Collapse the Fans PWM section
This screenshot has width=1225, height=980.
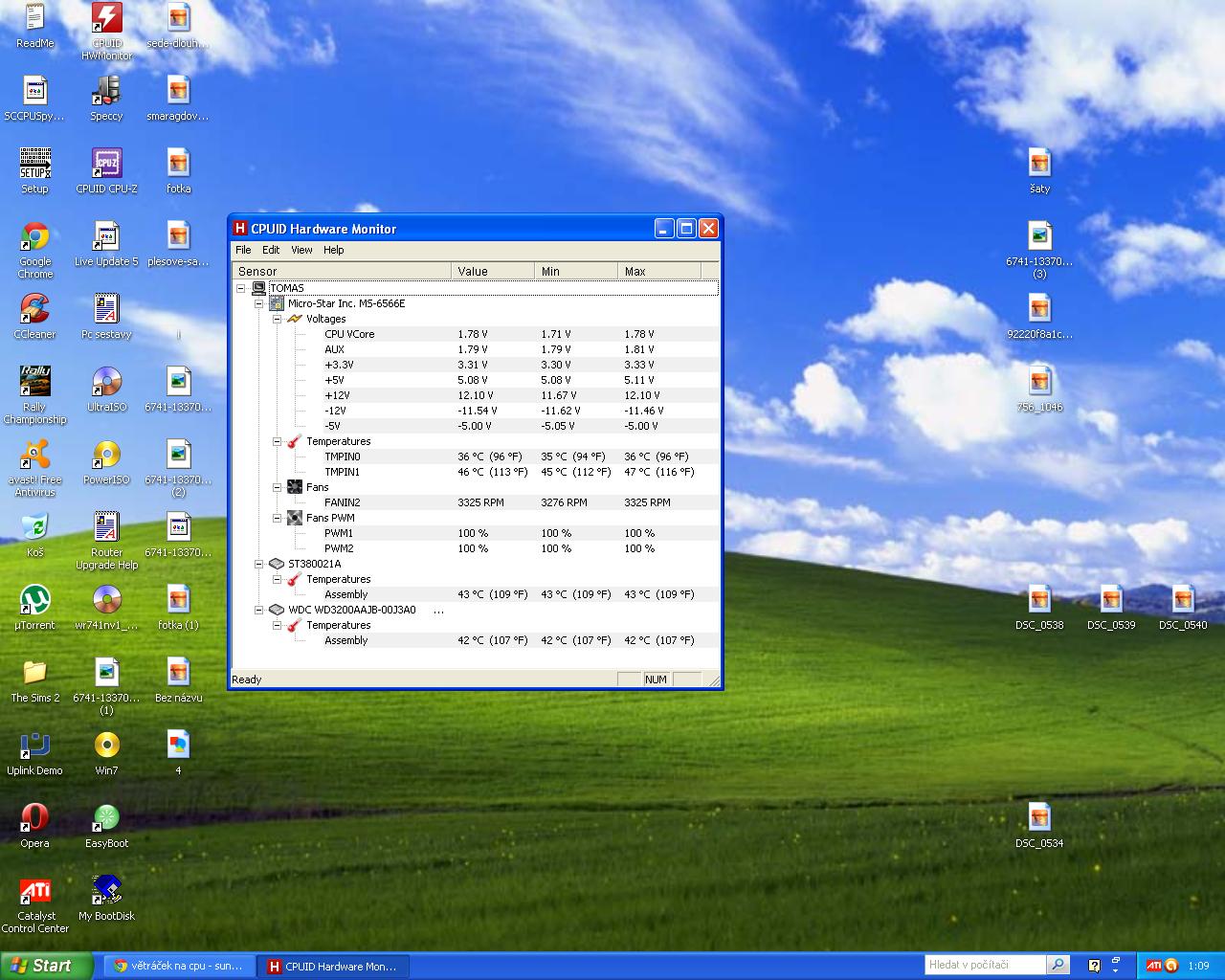[x=277, y=518]
